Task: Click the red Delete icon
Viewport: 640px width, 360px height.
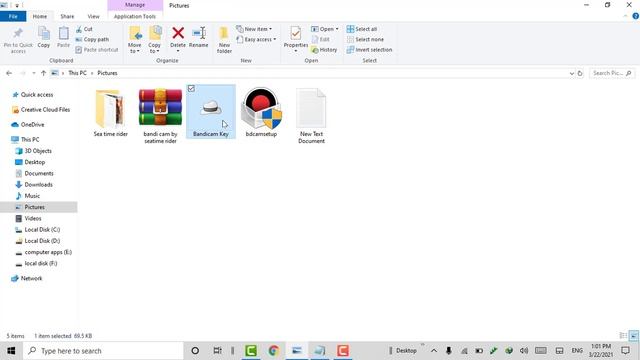Action: pos(178,33)
